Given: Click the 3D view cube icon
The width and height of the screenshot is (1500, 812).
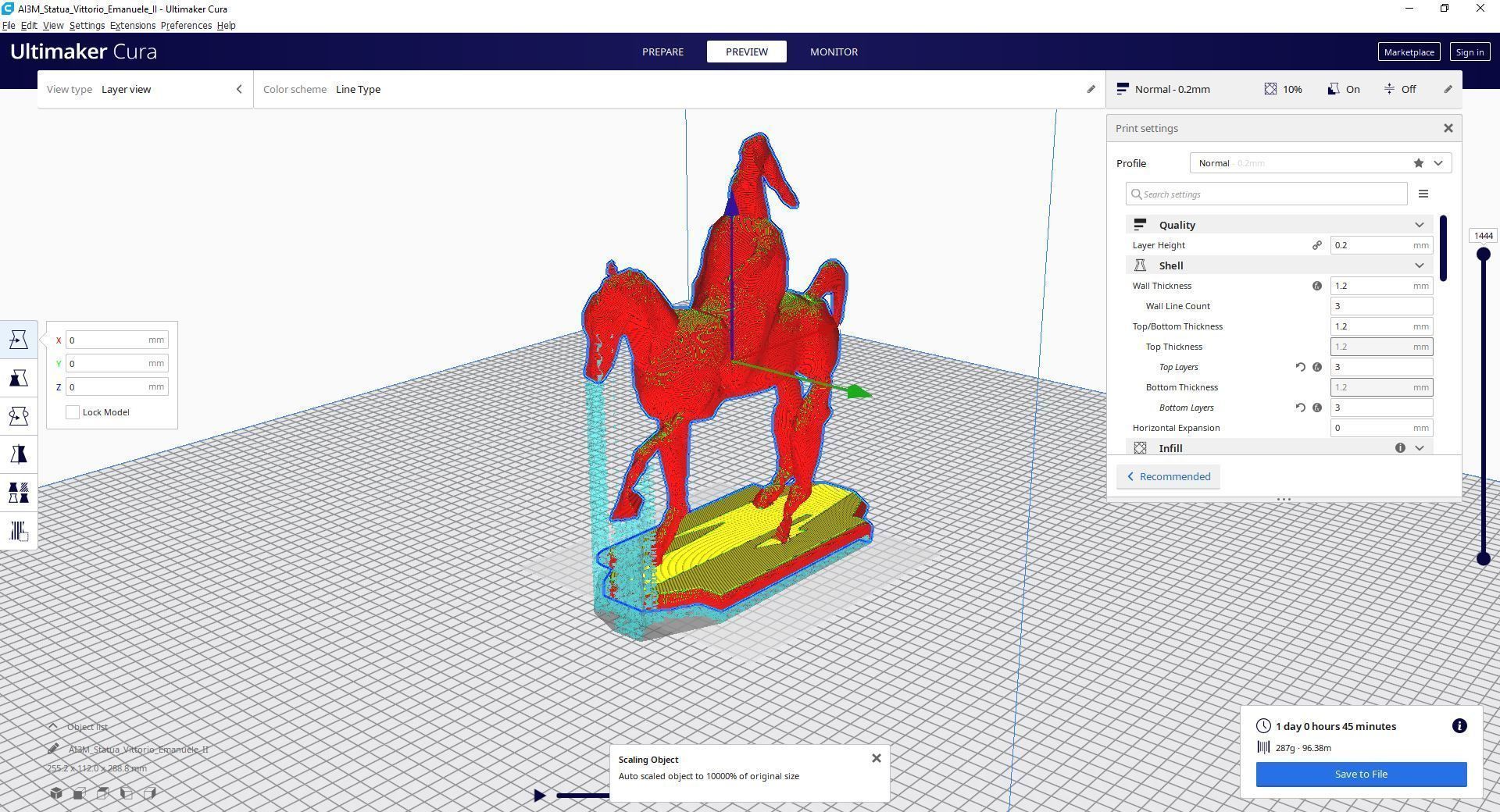Looking at the screenshot, I should coord(56,793).
